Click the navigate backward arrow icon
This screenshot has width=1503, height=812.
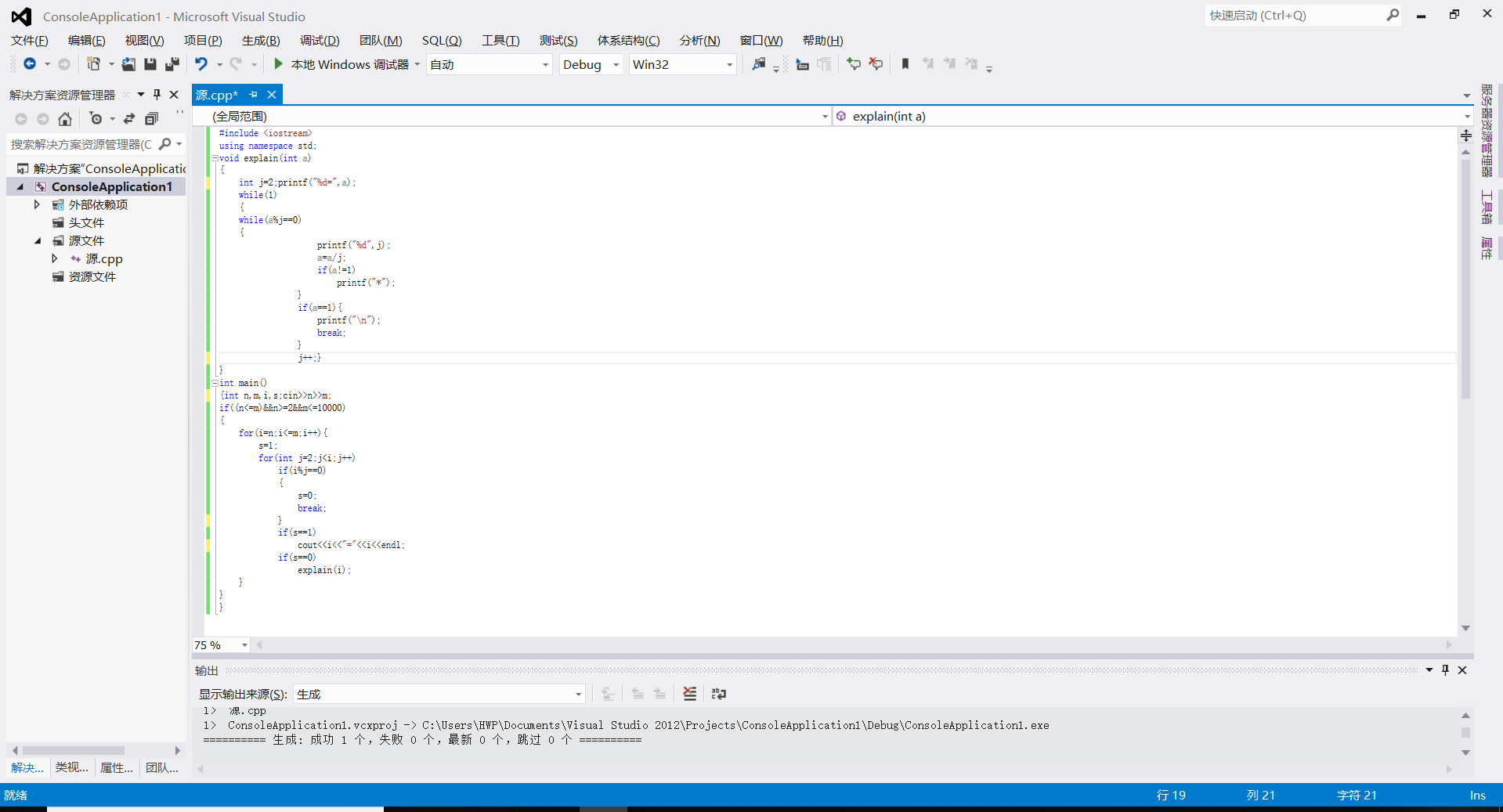pyautogui.click(x=30, y=64)
